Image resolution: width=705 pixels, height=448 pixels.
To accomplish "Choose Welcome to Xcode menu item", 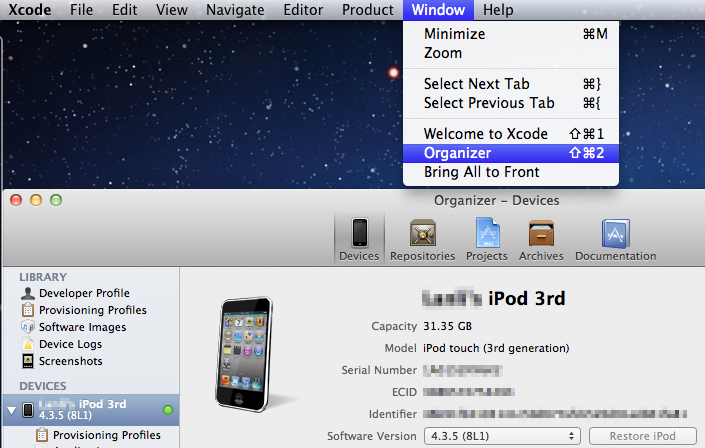I will tap(511, 134).
